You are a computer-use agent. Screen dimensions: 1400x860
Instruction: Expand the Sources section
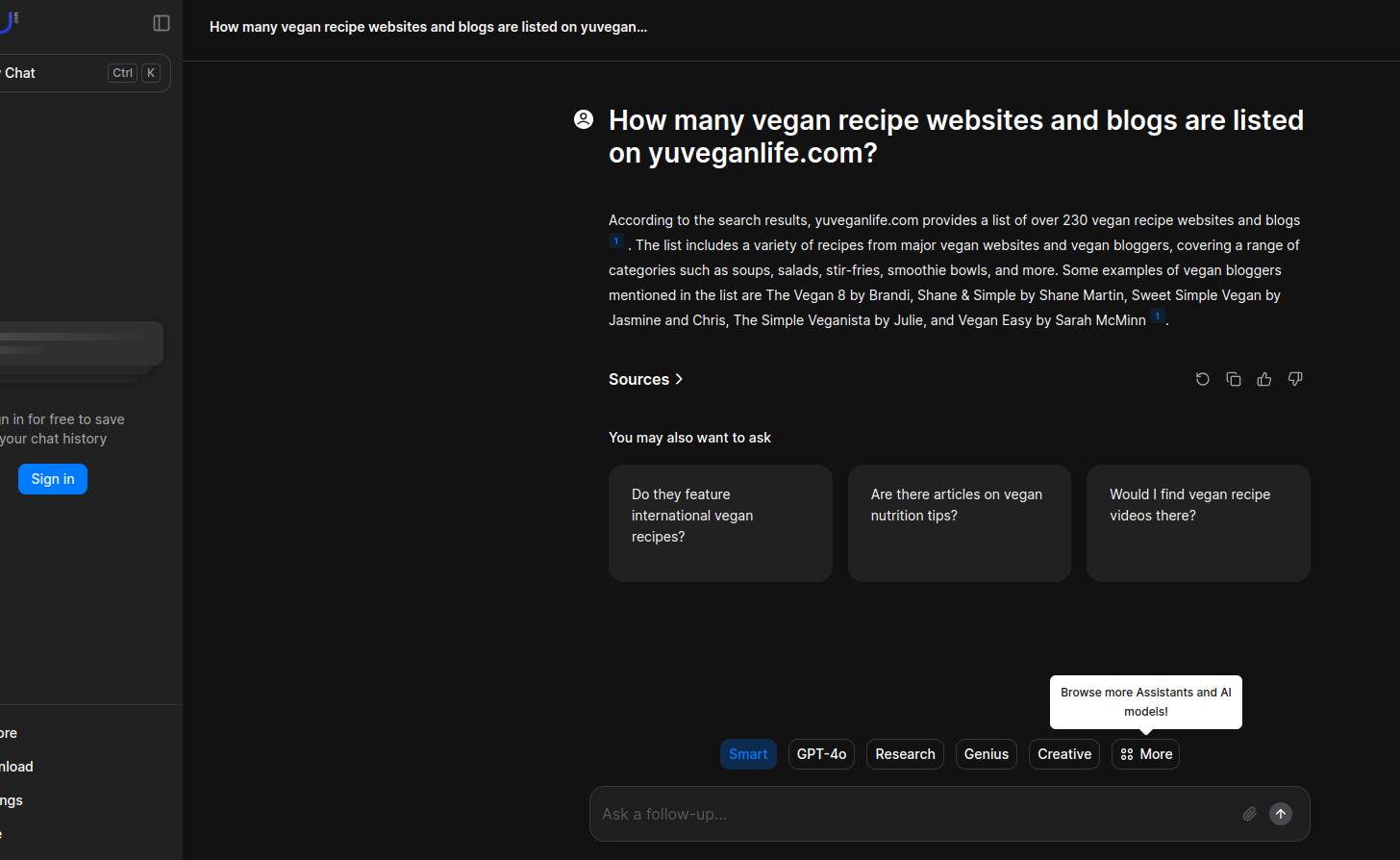tap(646, 379)
